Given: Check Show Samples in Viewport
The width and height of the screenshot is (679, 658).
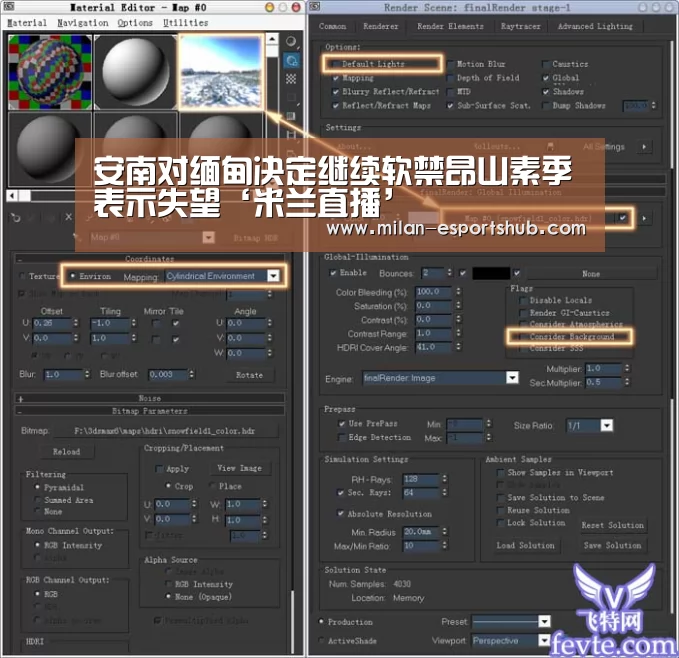Looking at the screenshot, I should coord(501,473).
